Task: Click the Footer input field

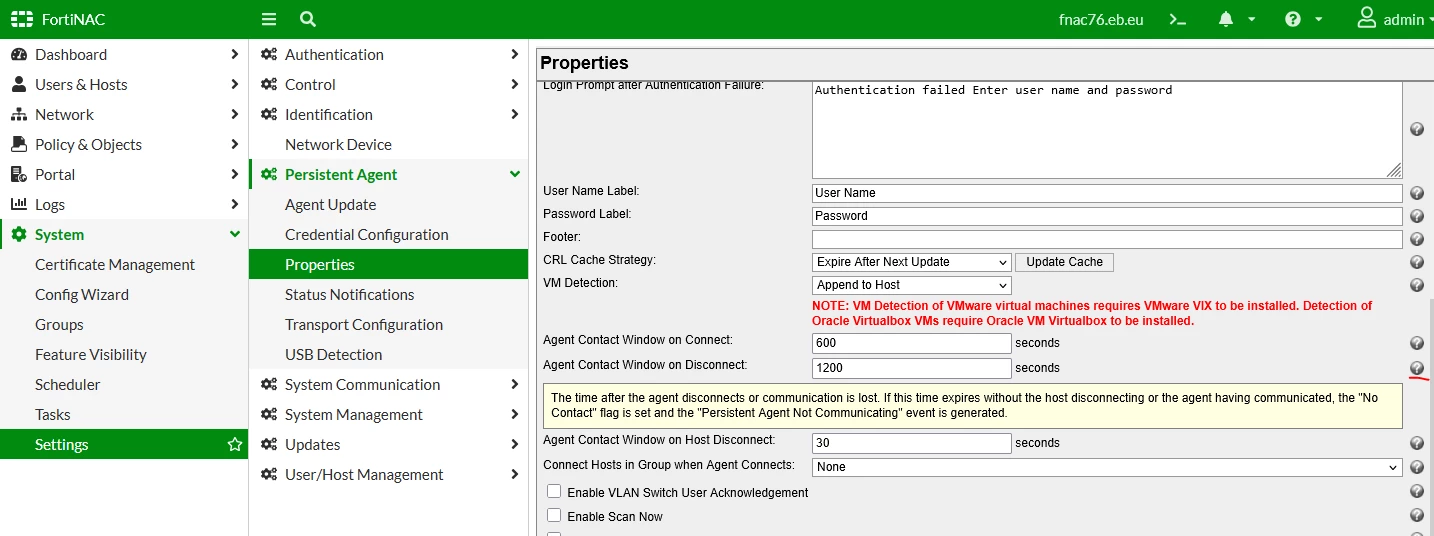Action: tap(1107, 239)
